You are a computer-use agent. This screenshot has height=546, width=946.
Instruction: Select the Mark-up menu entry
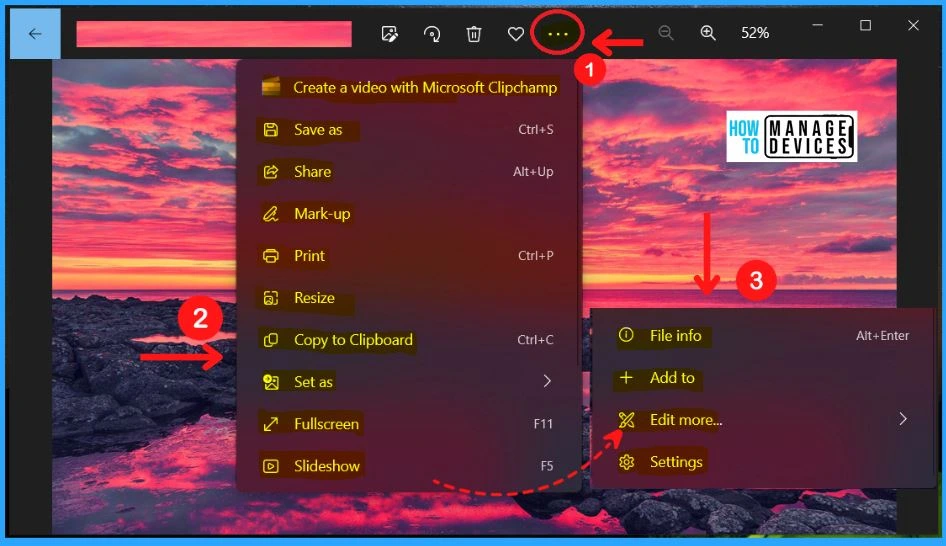coord(409,214)
